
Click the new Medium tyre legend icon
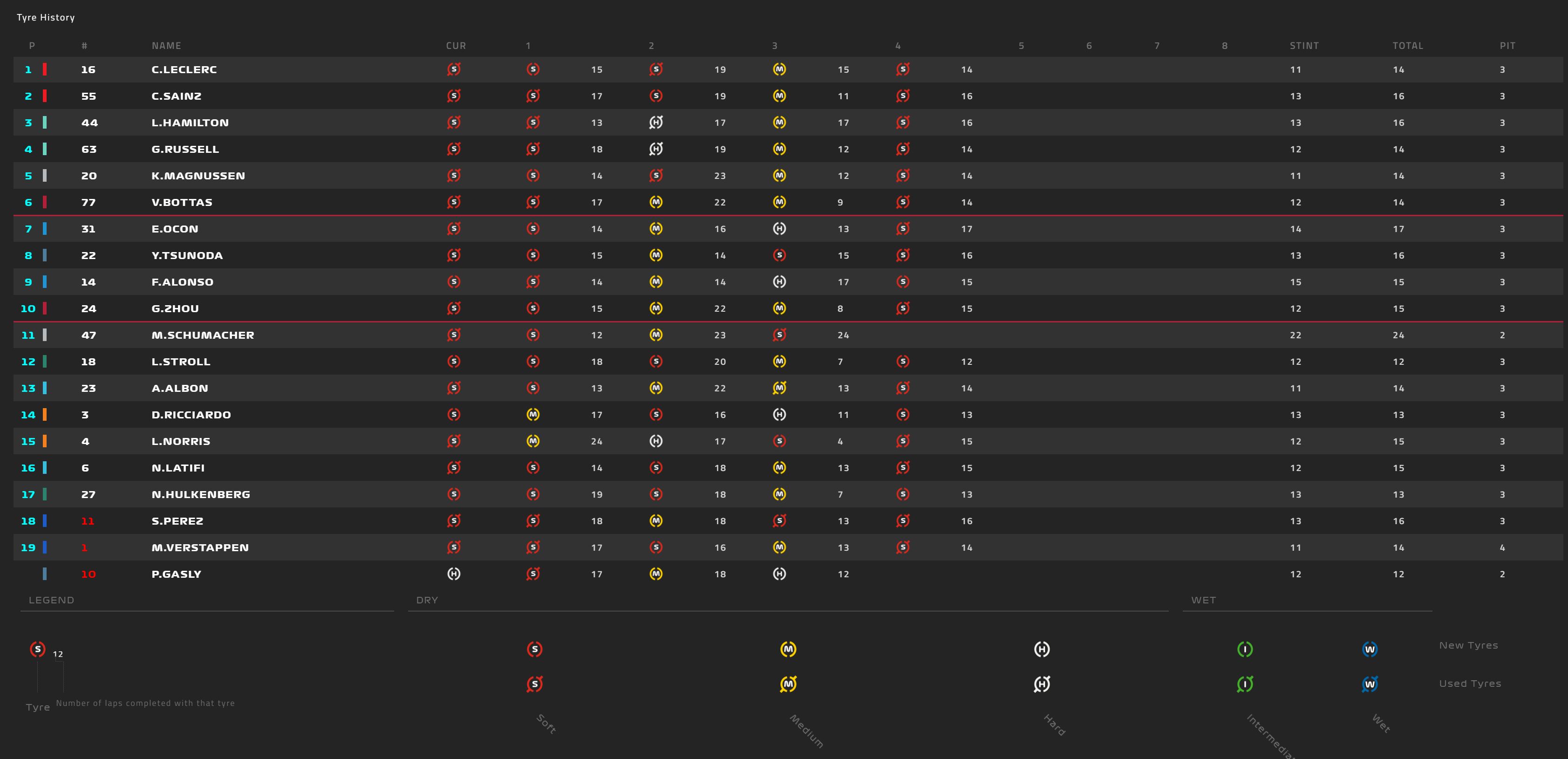pos(788,650)
